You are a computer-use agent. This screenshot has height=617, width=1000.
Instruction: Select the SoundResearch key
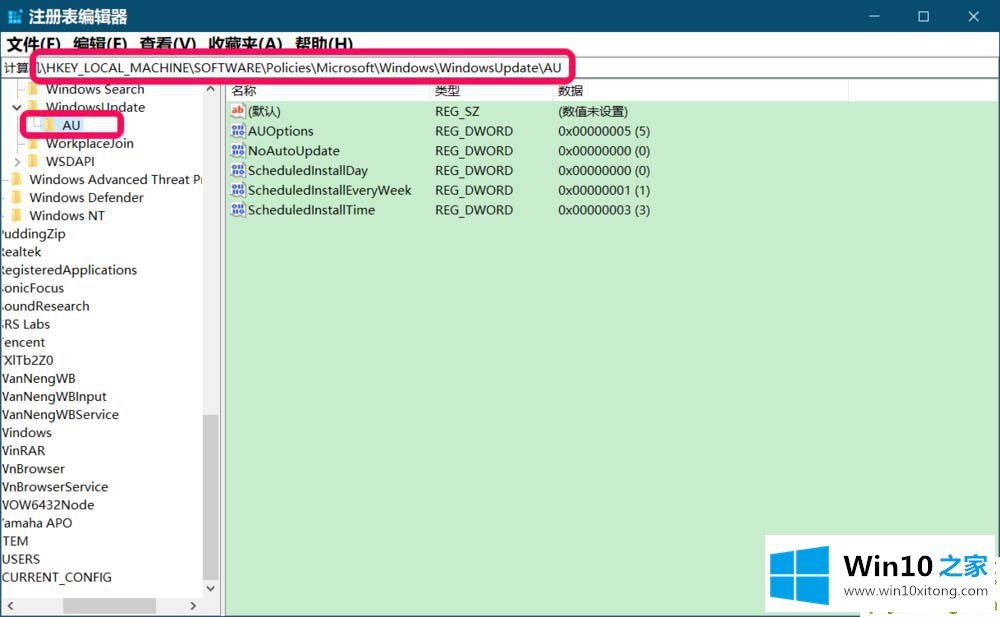(45, 306)
